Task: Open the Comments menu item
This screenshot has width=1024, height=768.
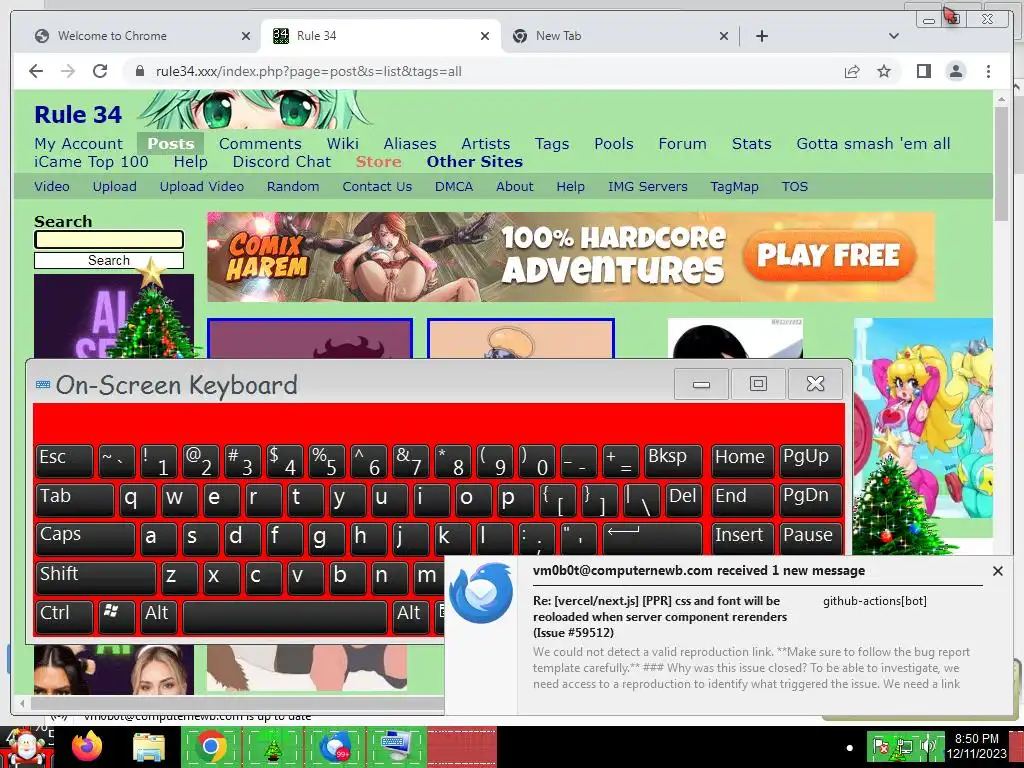Action: (x=260, y=144)
